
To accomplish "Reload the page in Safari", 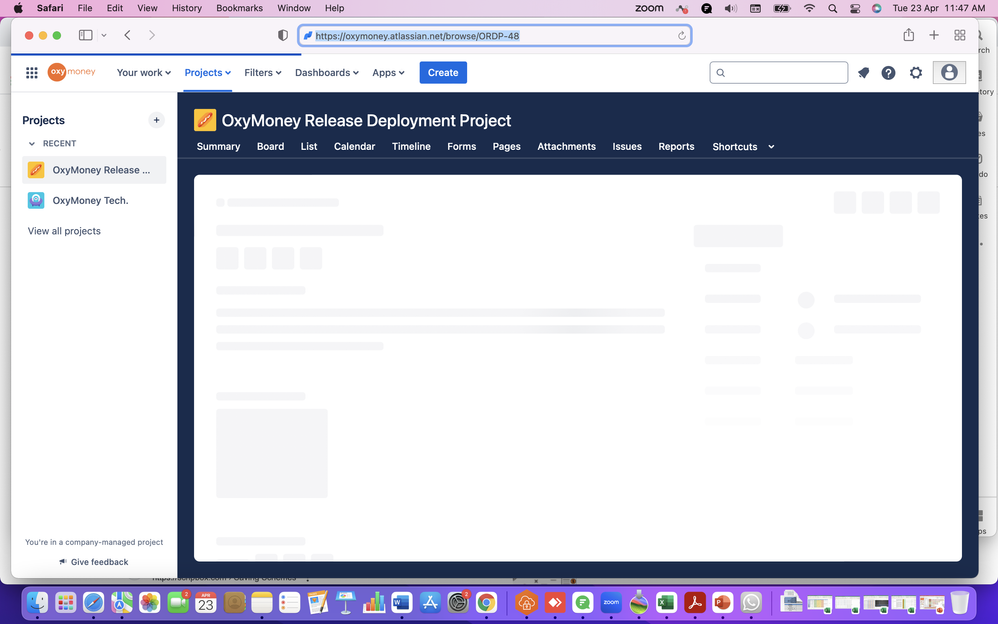I will tap(682, 36).
